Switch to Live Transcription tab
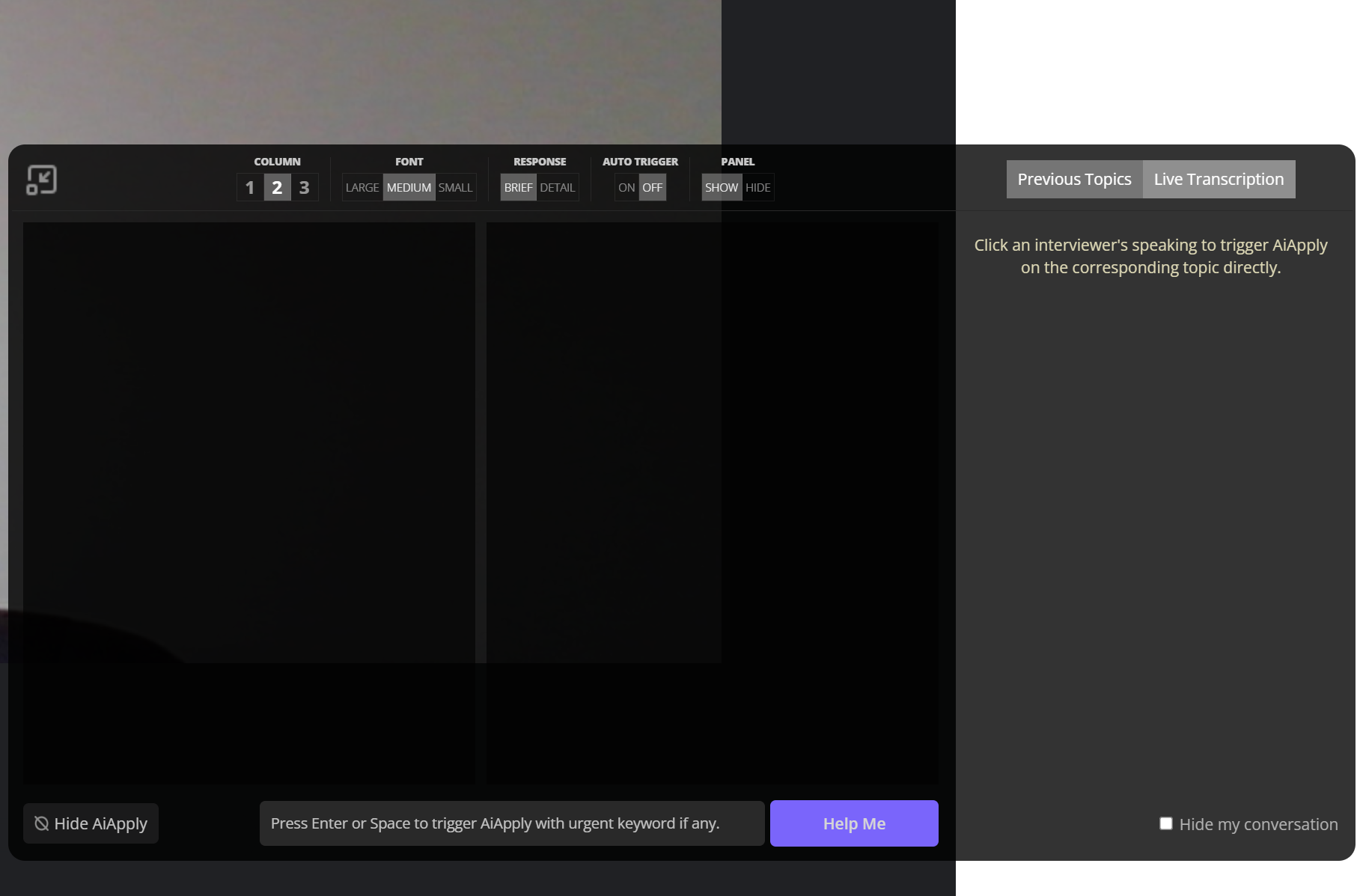The image size is (1357, 896). [x=1219, y=180]
